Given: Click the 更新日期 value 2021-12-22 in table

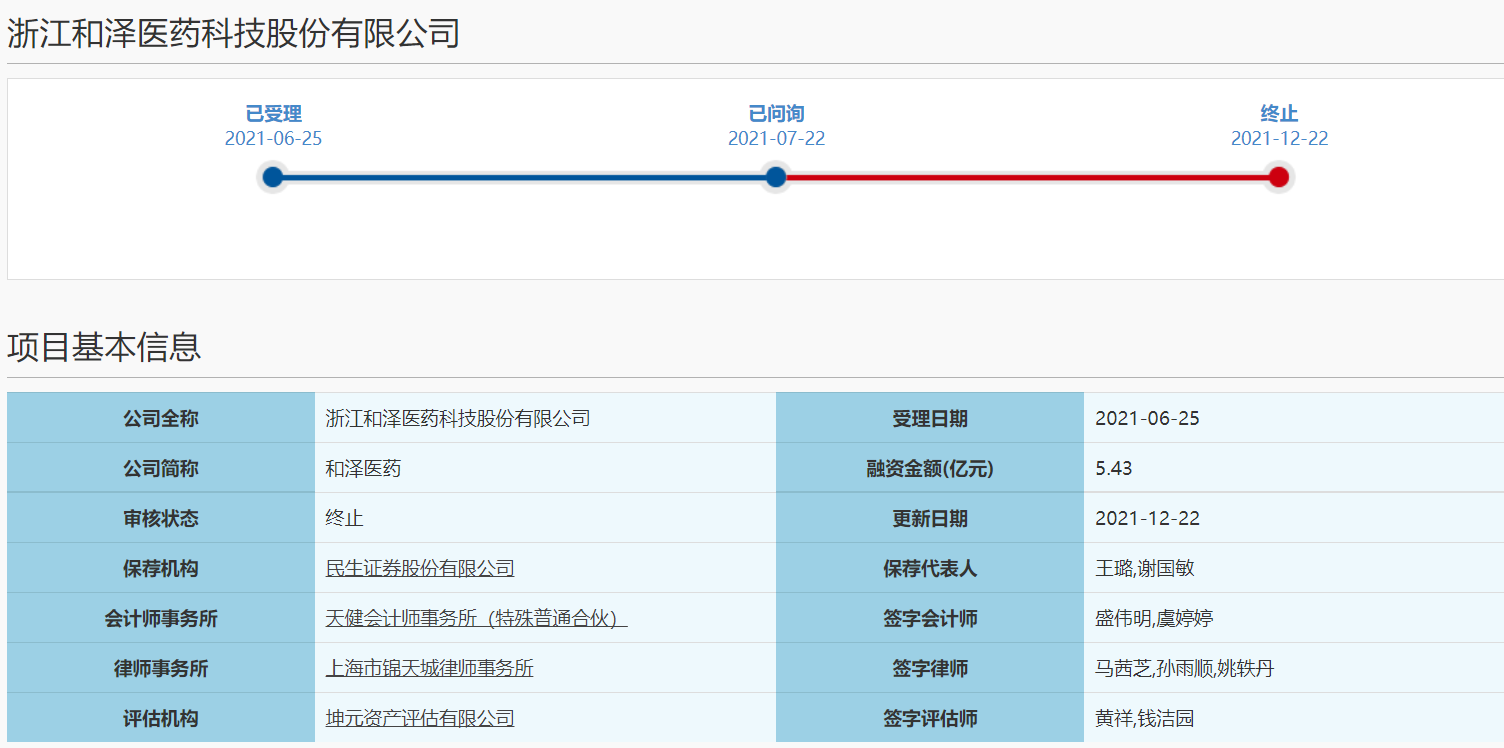Looking at the screenshot, I should tap(1147, 518).
